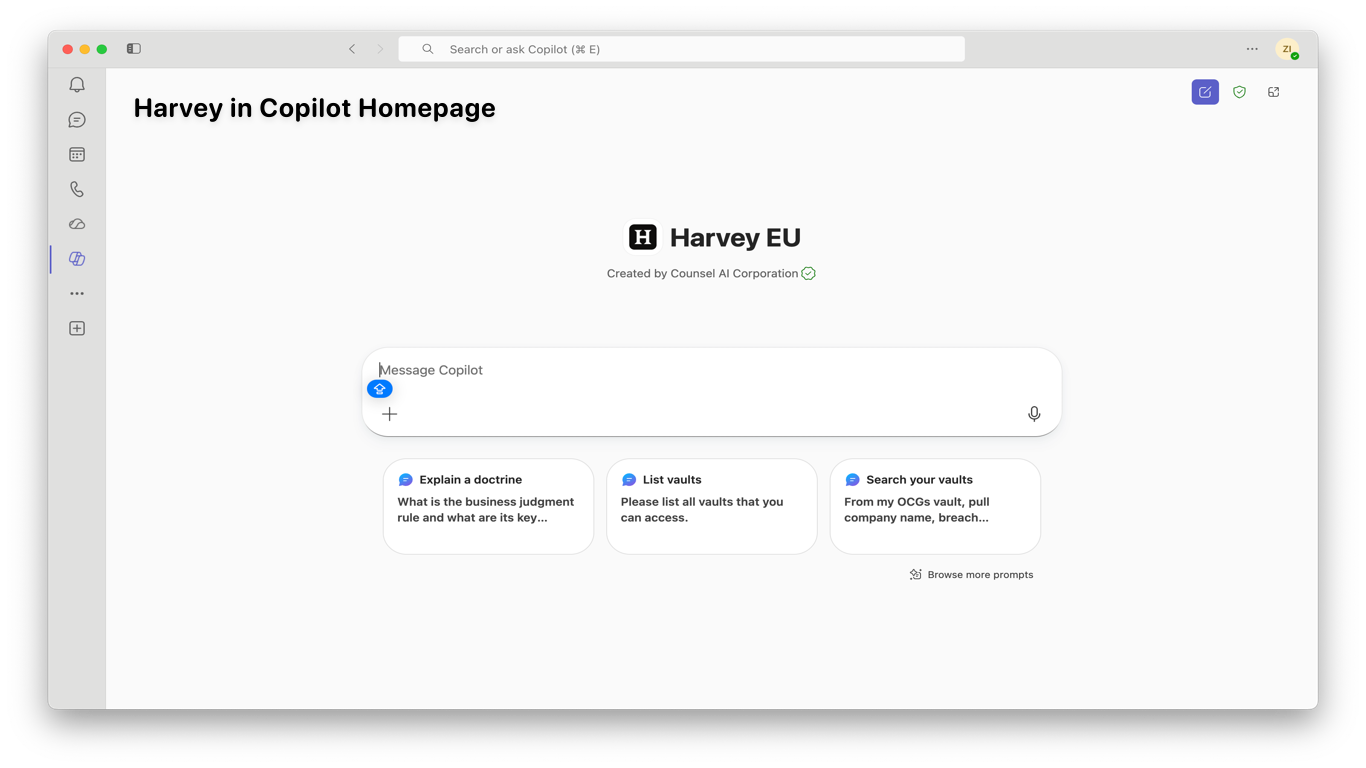Open the OneDrive cloud icon
The width and height of the screenshot is (1366, 768).
click(77, 224)
